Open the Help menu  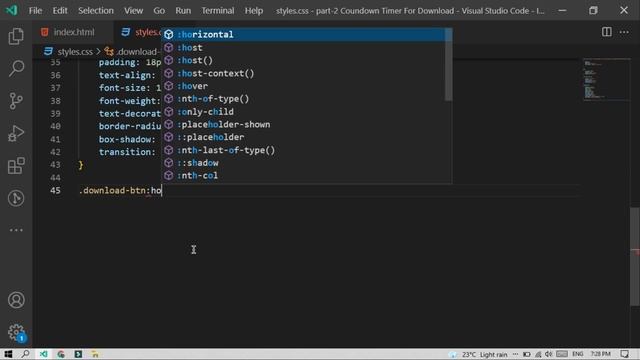click(253, 11)
